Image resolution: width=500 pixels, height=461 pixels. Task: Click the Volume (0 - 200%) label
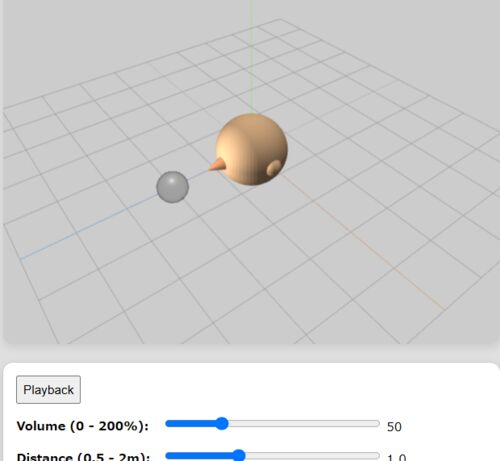click(x=83, y=426)
